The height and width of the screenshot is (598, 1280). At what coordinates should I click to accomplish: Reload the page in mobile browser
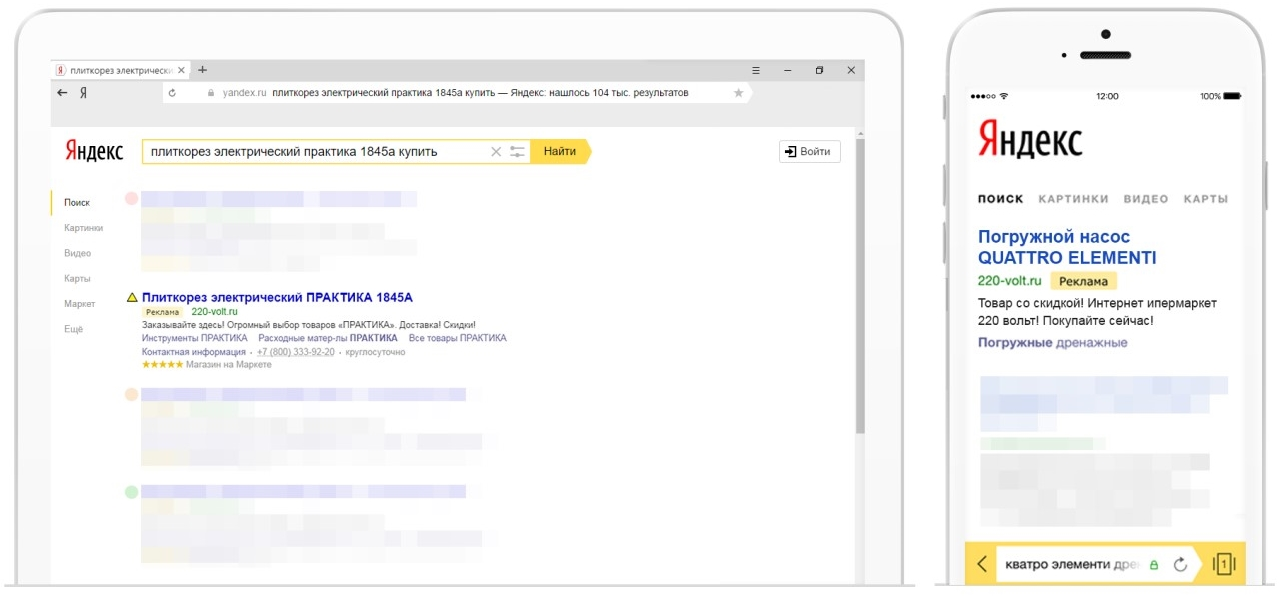click(x=1181, y=565)
